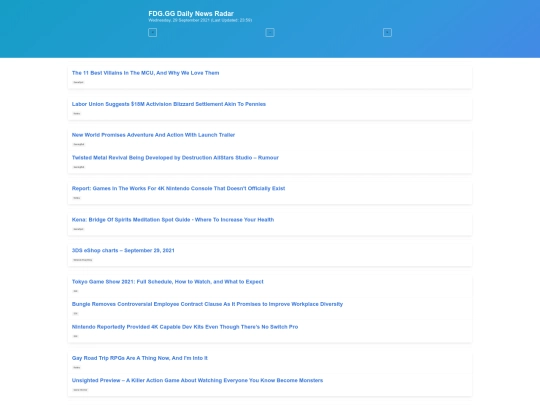Click source tag under the 3DS eShop charts headline
This screenshot has width=540, height=405.
pos(83,260)
